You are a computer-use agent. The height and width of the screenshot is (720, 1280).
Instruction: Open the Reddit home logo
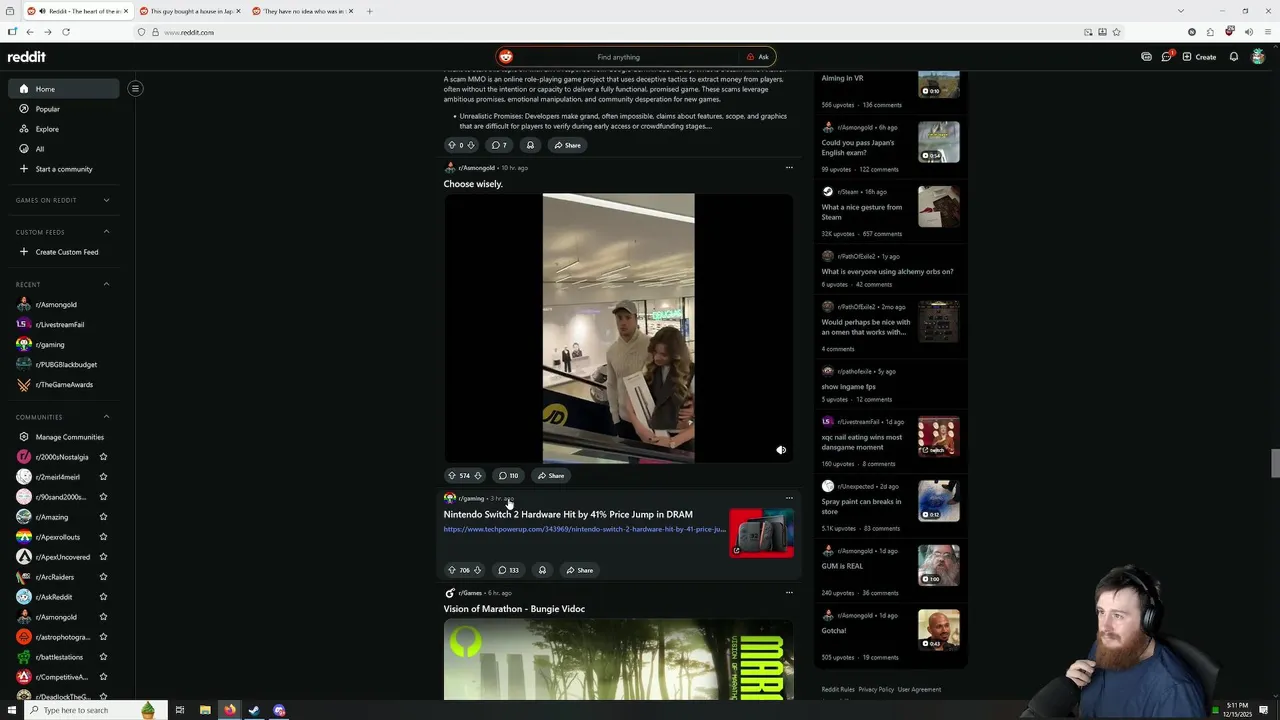pos(27,57)
